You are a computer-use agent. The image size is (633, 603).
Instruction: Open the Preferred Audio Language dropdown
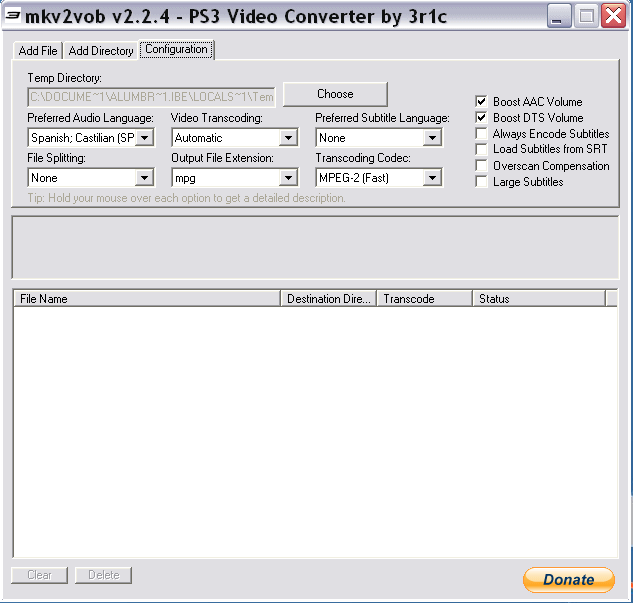pyautogui.click(x=91, y=138)
